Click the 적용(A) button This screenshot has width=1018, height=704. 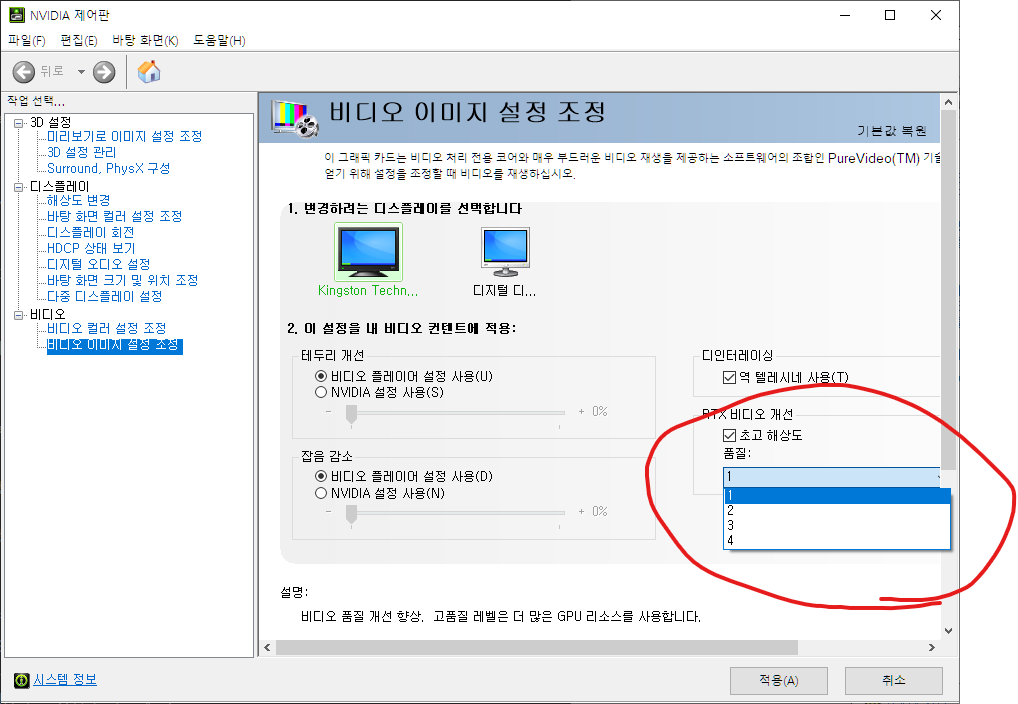(778, 681)
